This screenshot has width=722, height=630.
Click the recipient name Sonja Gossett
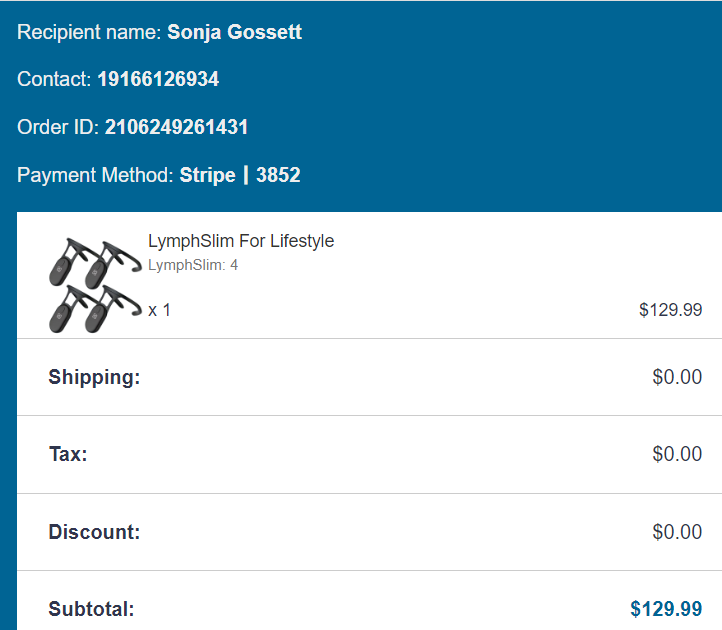[234, 32]
